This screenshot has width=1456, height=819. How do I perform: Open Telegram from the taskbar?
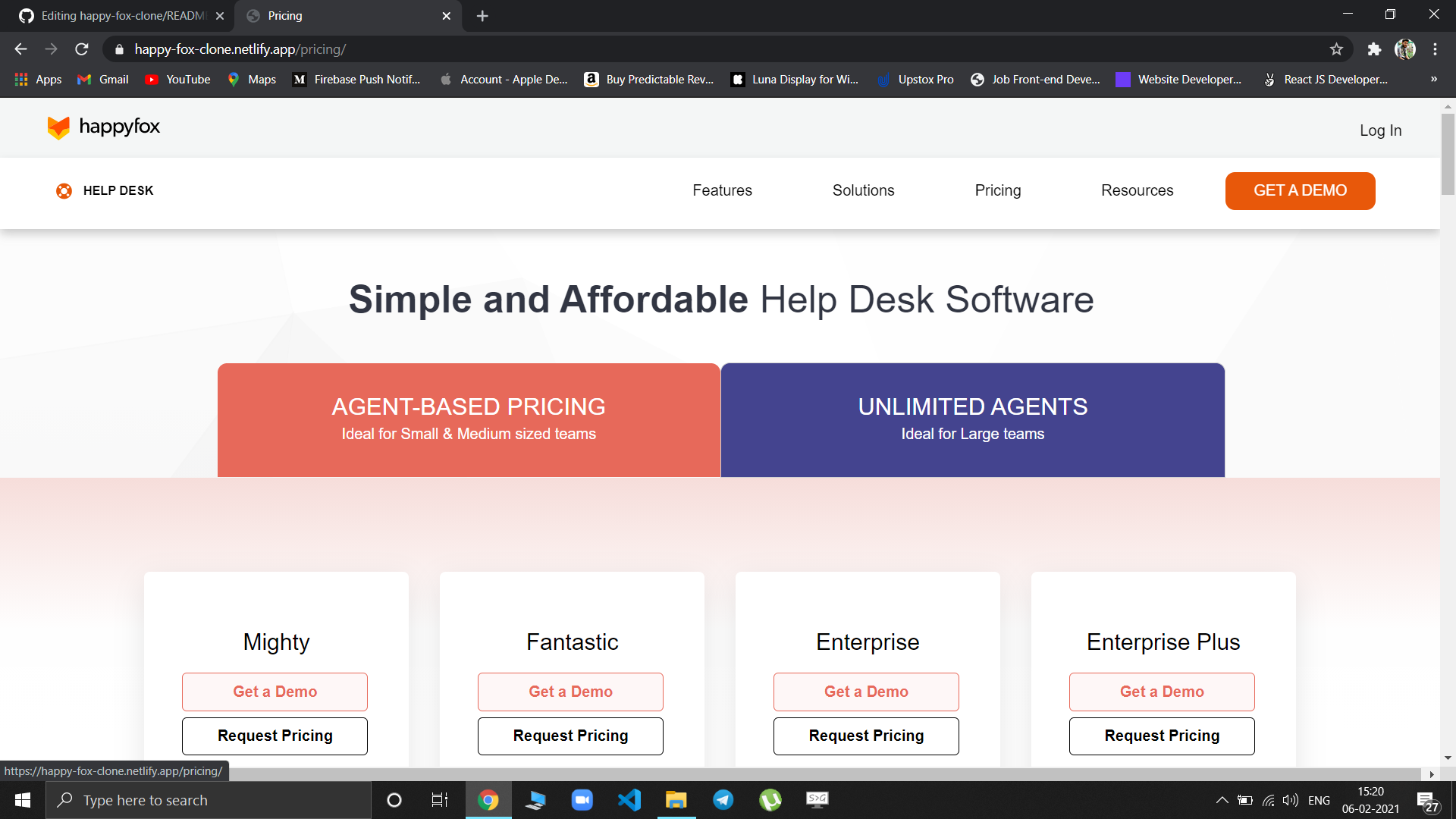pos(723,800)
